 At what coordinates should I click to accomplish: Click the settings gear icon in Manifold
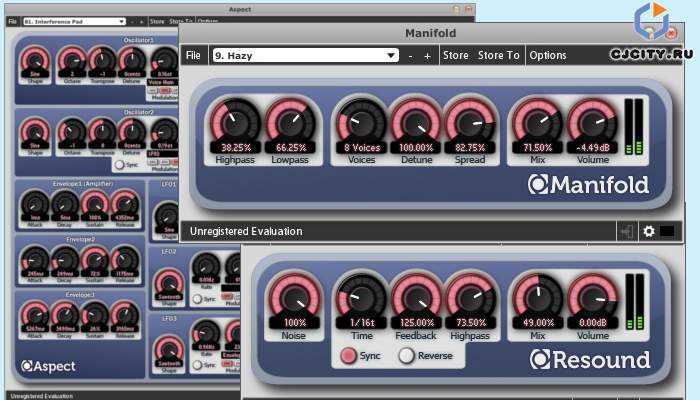click(x=648, y=231)
